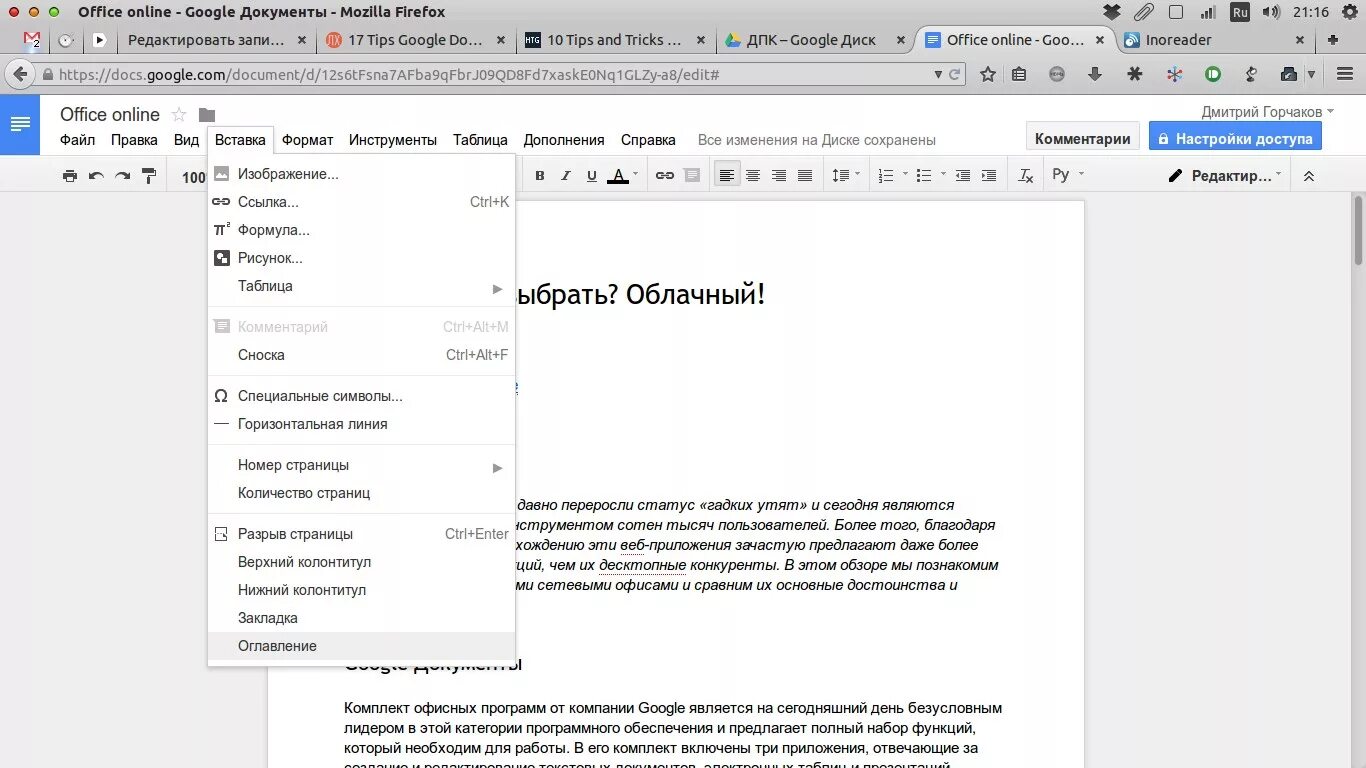Viewport: 1366px width, 768px height.
Task: Open the Дмитрий Горчаков account dropdown
Action: (1268, 112)
